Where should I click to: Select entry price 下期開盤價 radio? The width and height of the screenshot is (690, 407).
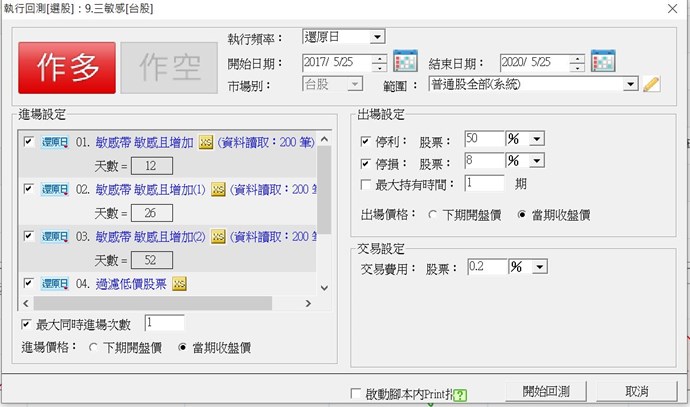tap(93, 348)
